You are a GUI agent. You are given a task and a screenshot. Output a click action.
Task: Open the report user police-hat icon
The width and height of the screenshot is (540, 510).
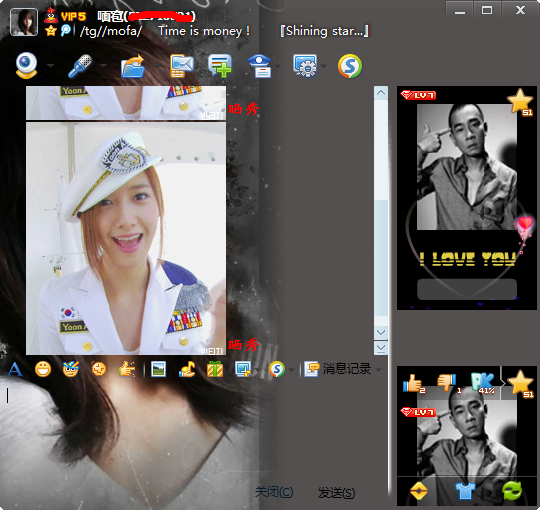click(x=260, y=66)
